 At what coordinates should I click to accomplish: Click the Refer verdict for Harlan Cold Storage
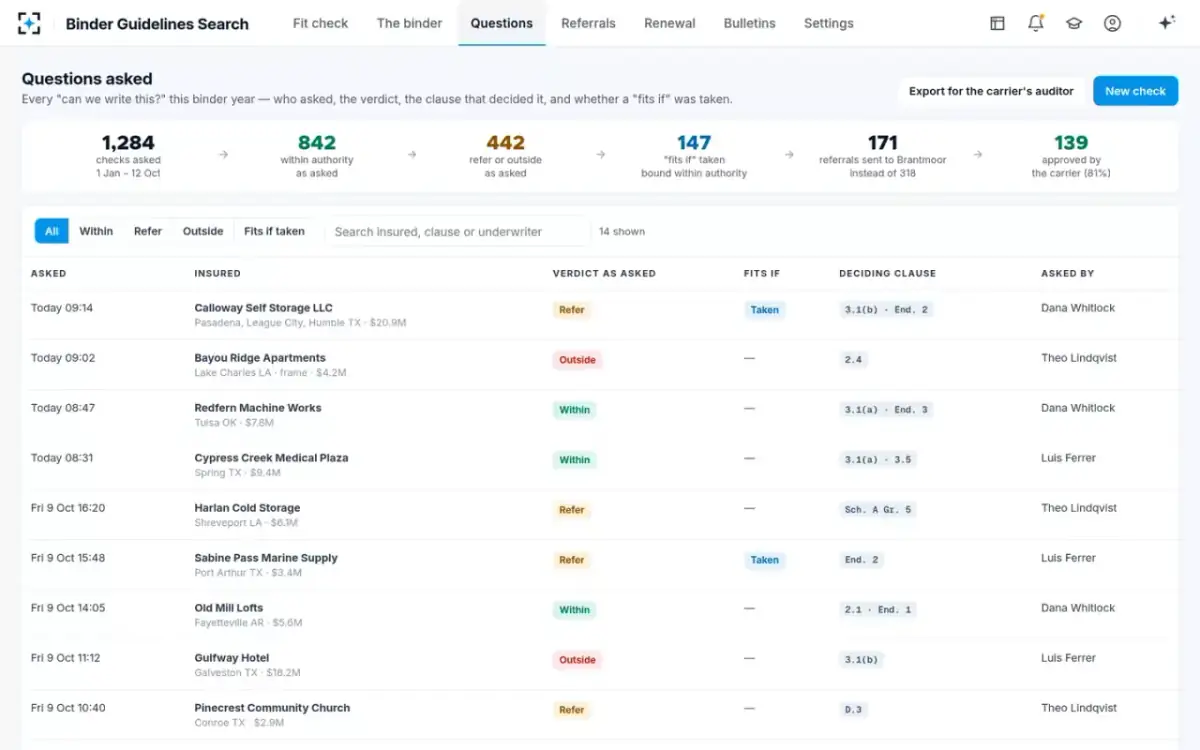click(572, 510)
